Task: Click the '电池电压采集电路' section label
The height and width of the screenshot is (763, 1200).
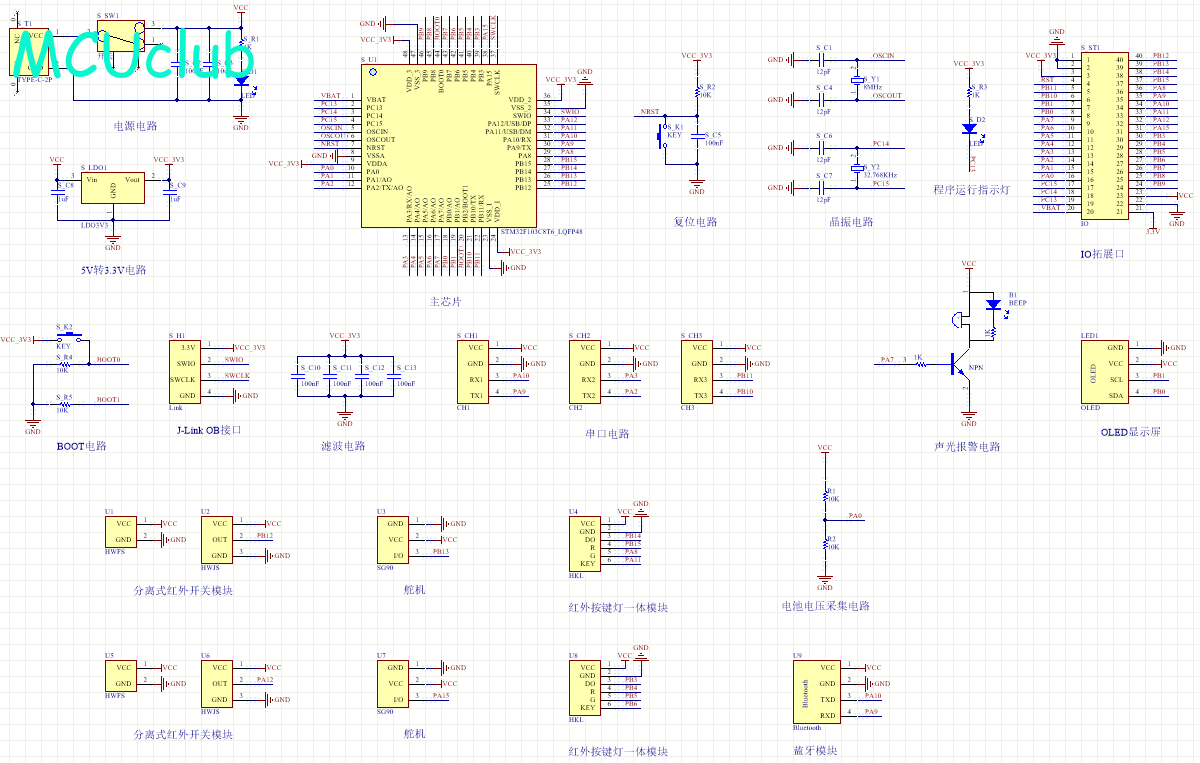Action: click(825, 606)
